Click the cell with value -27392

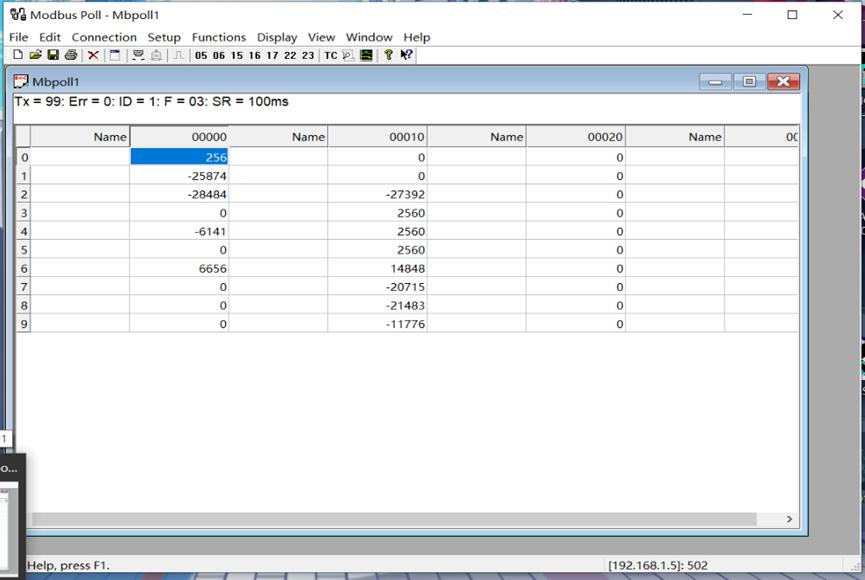377,194
